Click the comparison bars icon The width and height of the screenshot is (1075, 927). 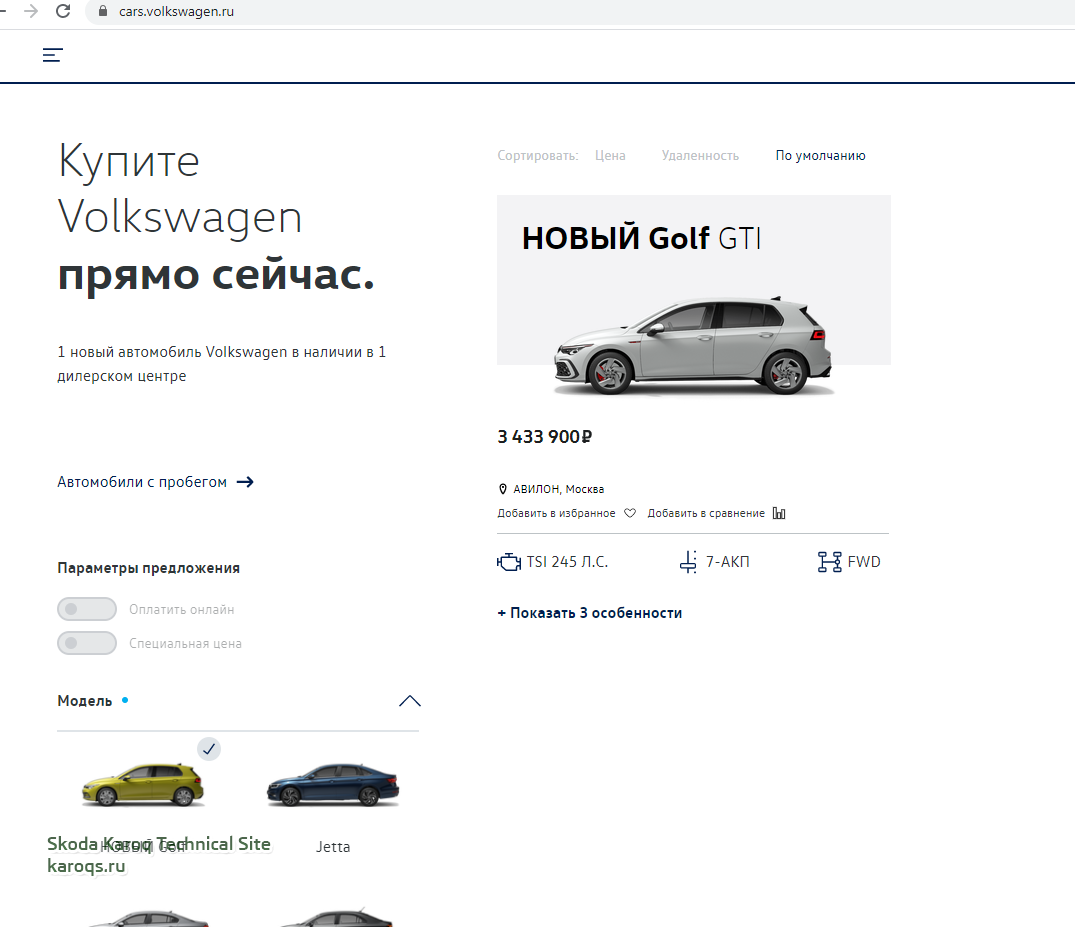coord(779,513)
